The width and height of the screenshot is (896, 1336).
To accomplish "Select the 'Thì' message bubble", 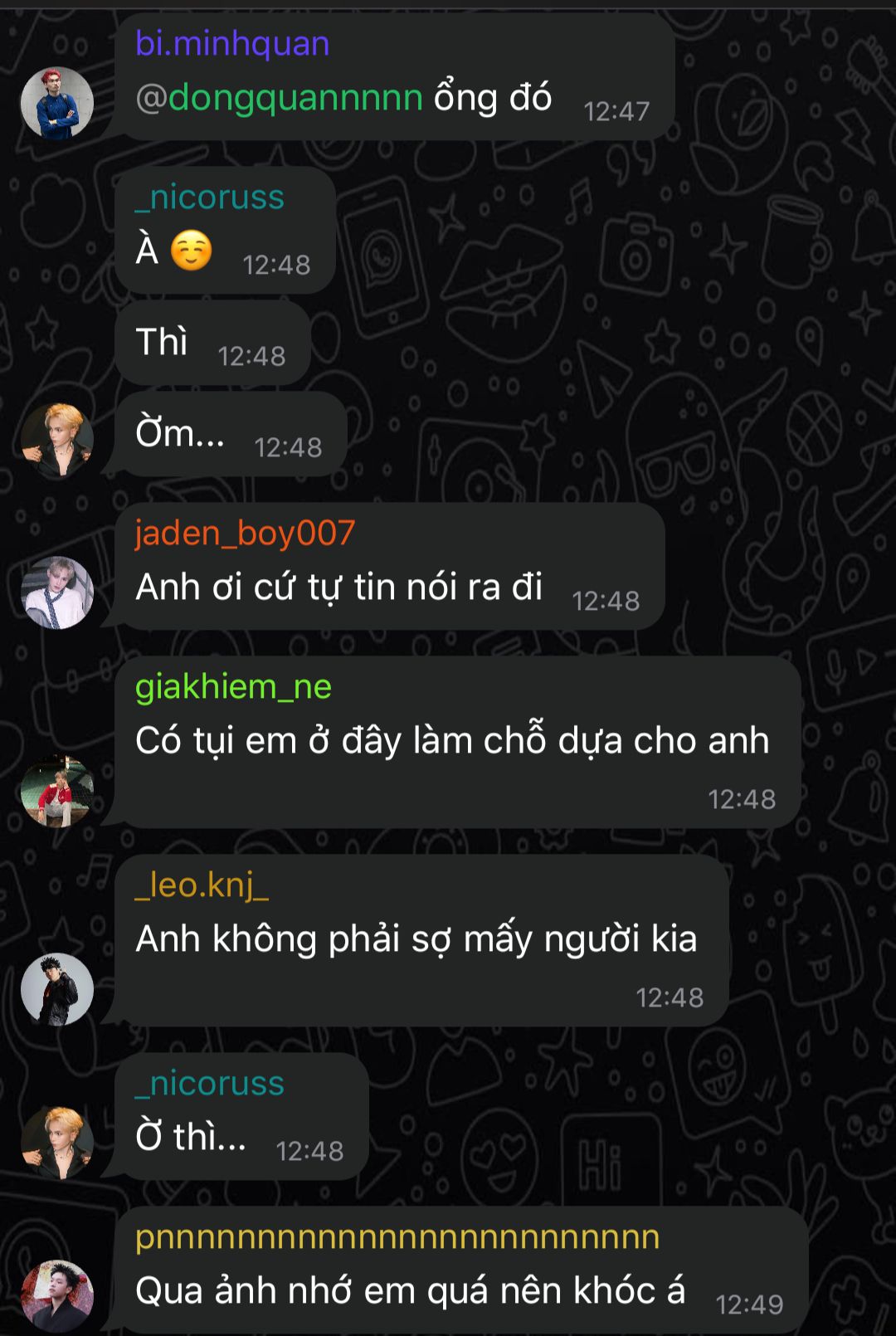I will click(x=213, y=343).
